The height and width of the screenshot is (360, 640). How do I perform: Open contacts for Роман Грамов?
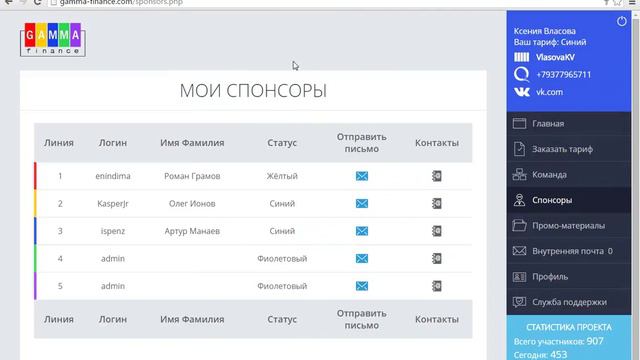click(x=437, y=176)
